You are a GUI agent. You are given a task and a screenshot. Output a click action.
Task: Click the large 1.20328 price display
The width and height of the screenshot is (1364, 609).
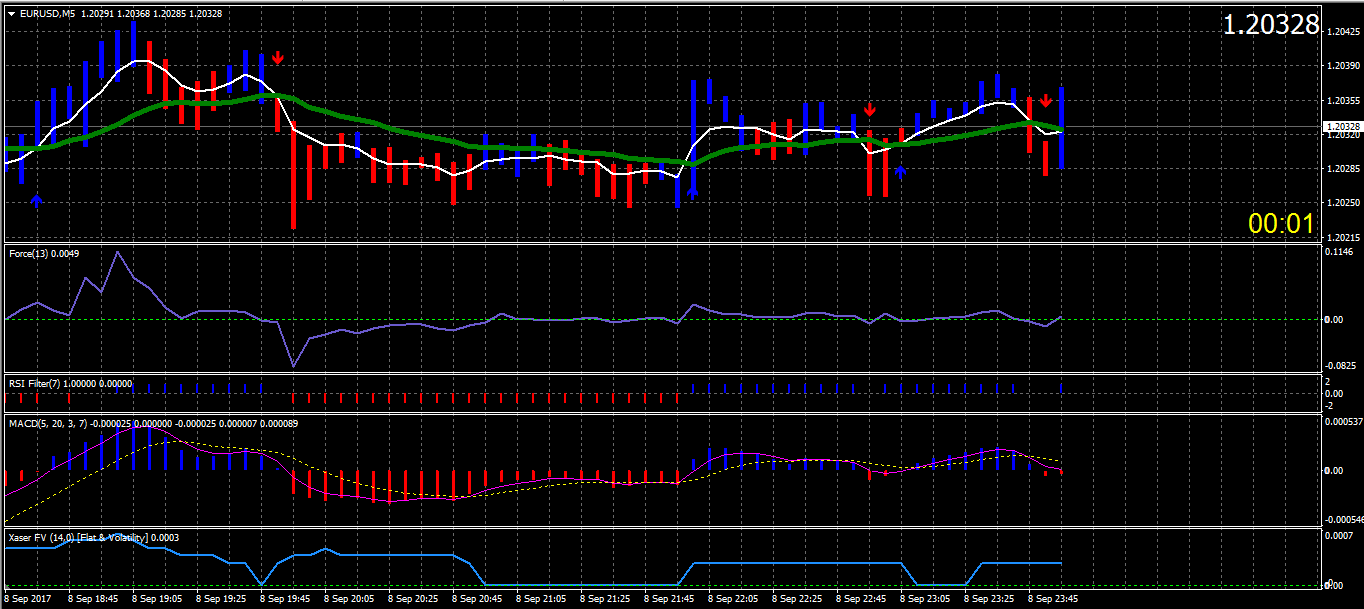point(1270,25)
